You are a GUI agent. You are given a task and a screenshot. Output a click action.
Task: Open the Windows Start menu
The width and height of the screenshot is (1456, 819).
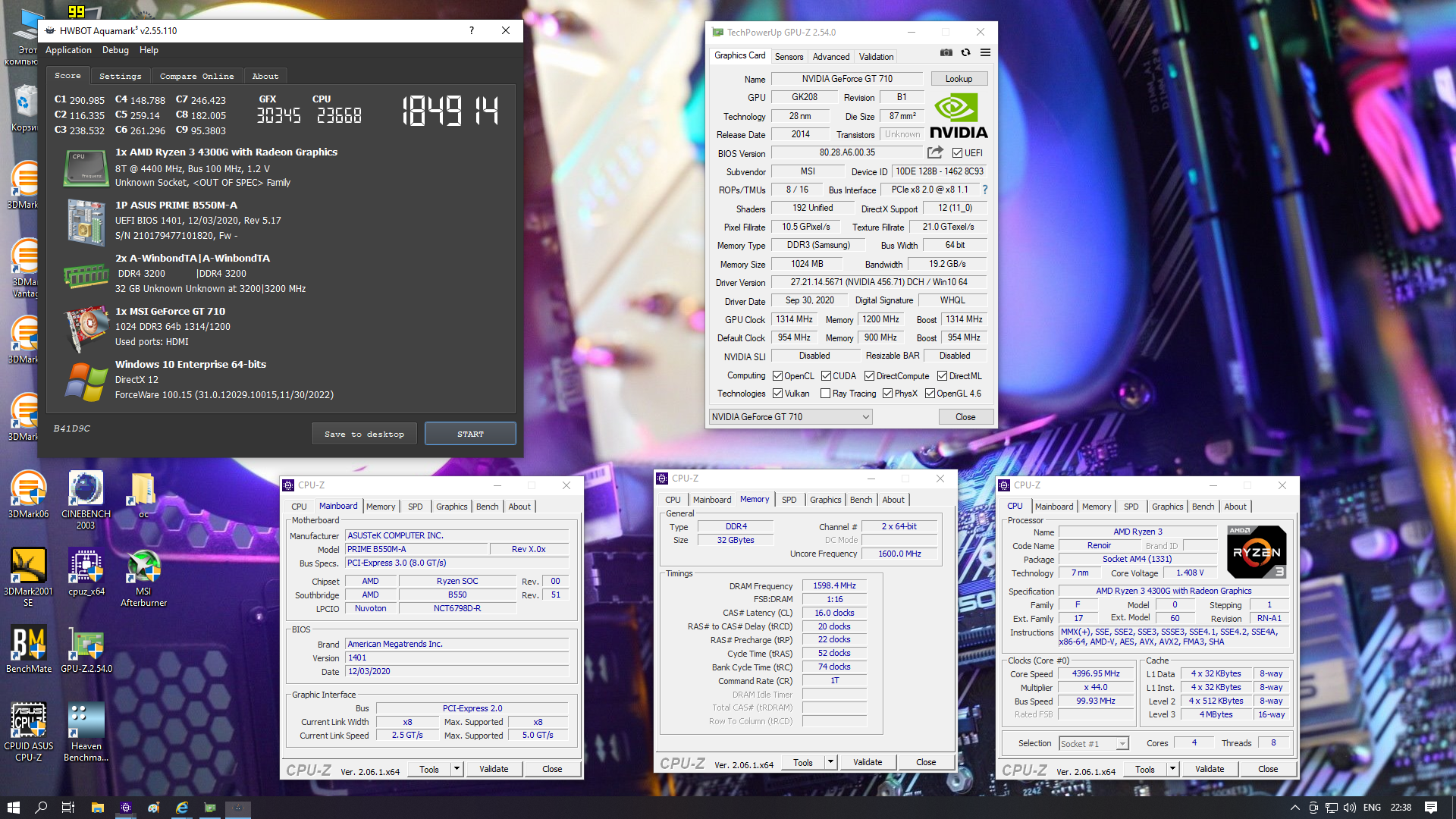[x=13, y=808]
